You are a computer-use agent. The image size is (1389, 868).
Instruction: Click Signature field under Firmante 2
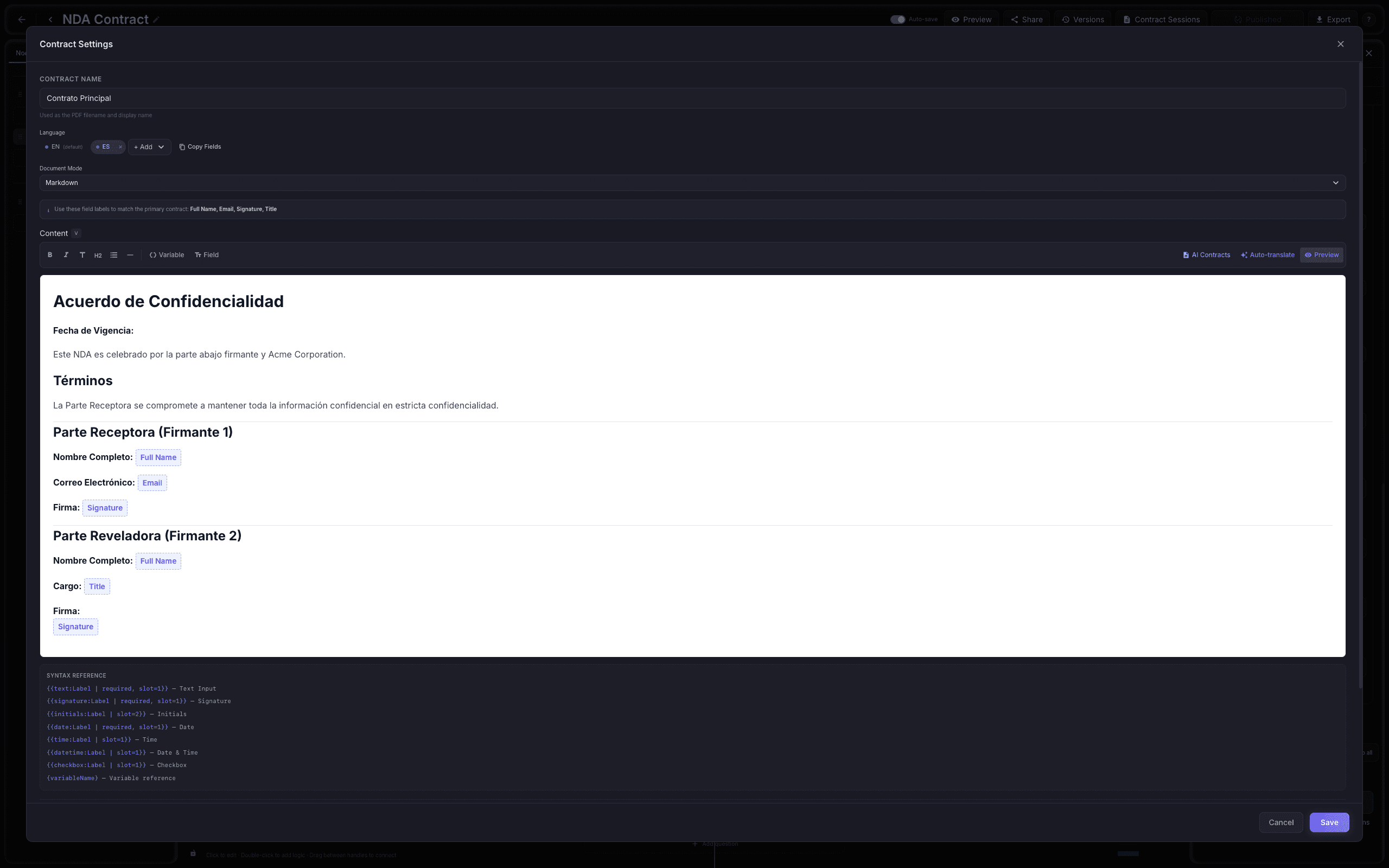pyautogui.click(x=76, y=626)
